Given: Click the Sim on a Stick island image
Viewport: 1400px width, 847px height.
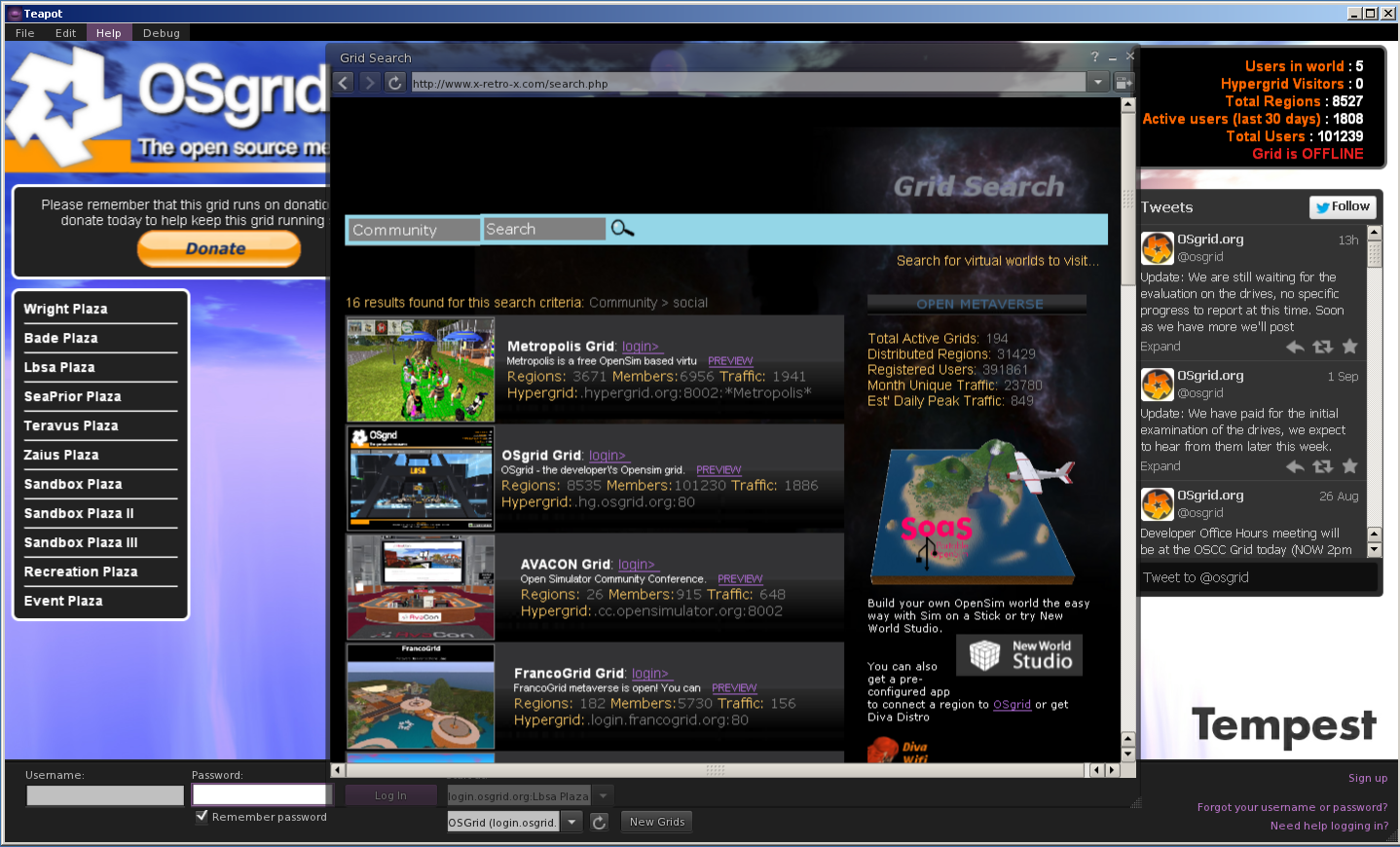Looking at the screenshot, I should click(x=974, y=513).
